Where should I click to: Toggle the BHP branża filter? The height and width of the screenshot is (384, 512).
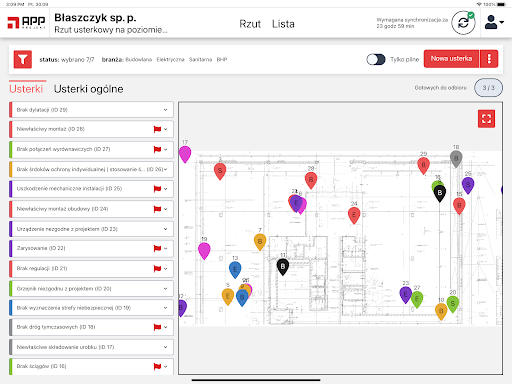pyautogui.click(x=222, y=60)
